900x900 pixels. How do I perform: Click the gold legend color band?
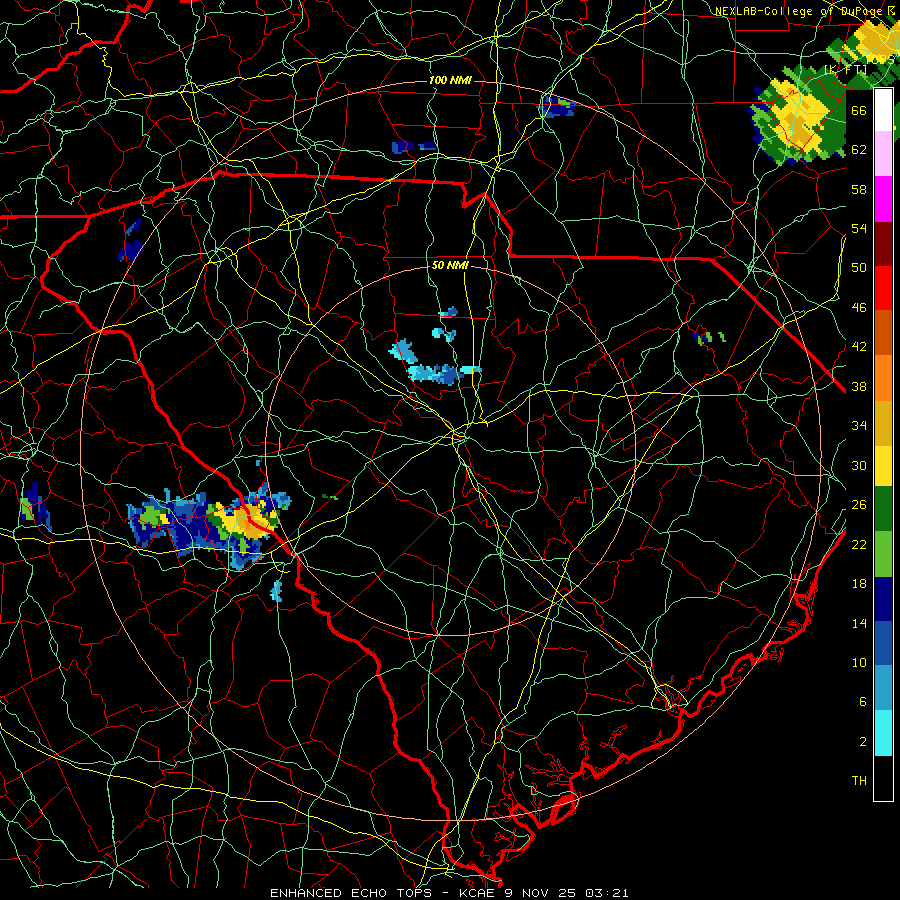click(883, 423)
